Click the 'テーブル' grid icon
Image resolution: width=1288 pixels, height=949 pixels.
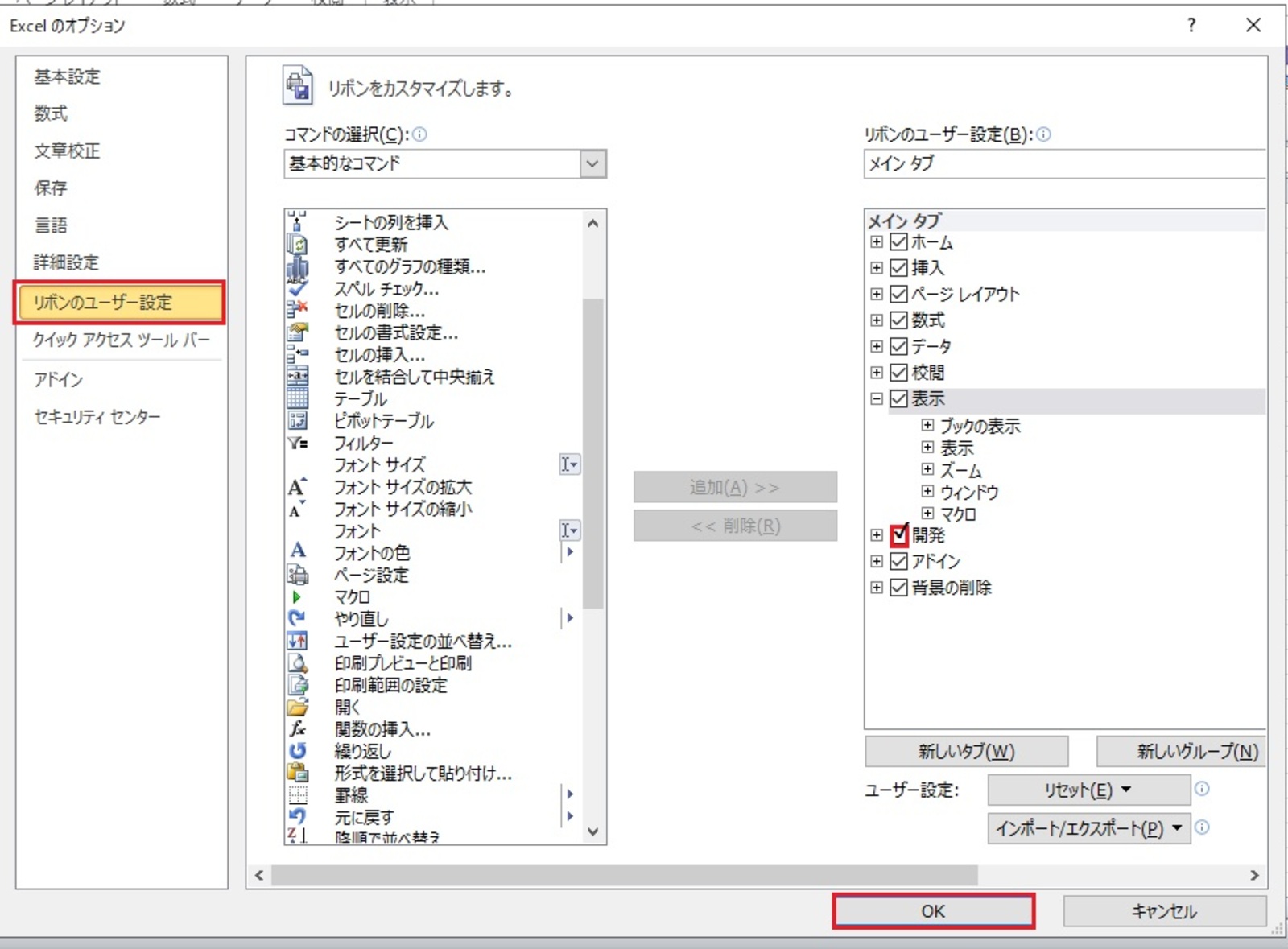pyautogui.click(x=298, y=398)
